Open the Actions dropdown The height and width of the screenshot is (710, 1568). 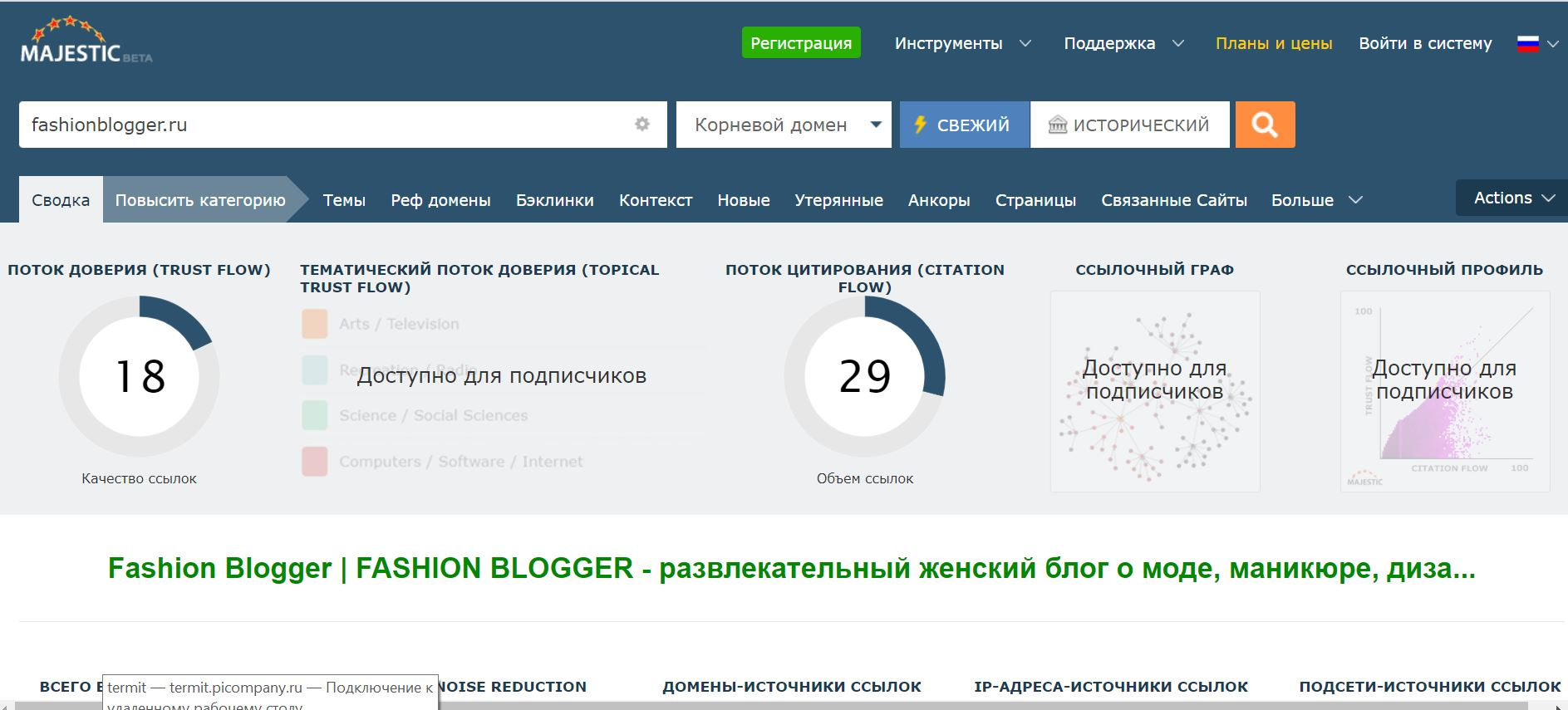pyautogui.click(x=1512, y=198)
